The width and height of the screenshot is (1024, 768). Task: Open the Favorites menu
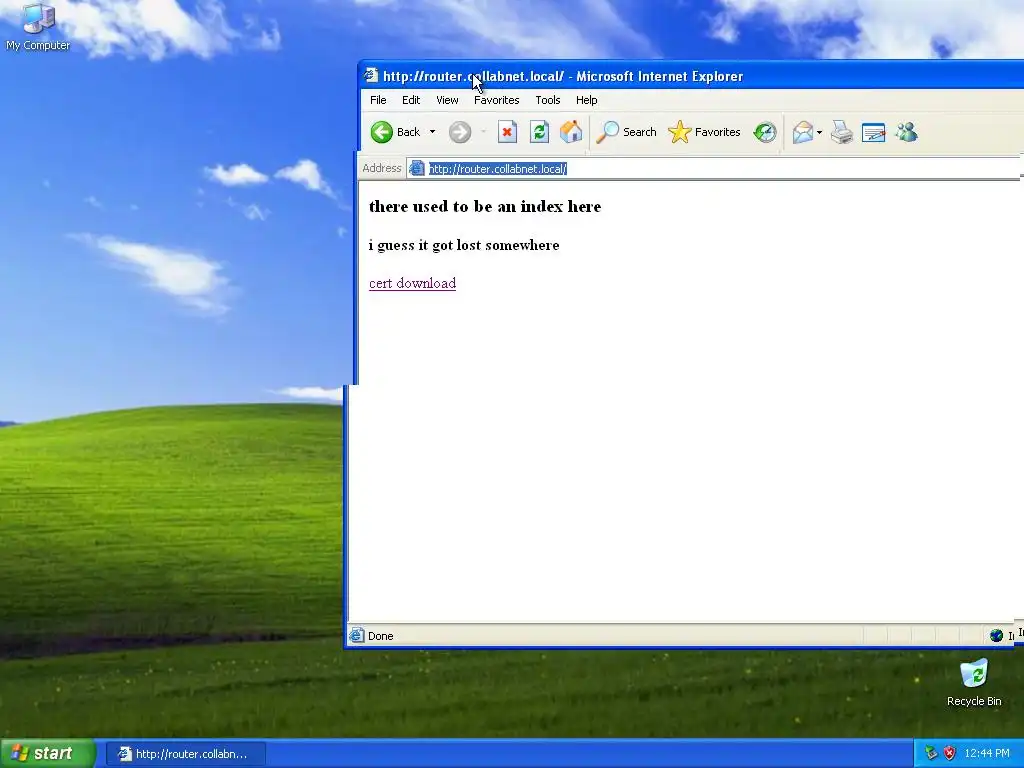496,100
